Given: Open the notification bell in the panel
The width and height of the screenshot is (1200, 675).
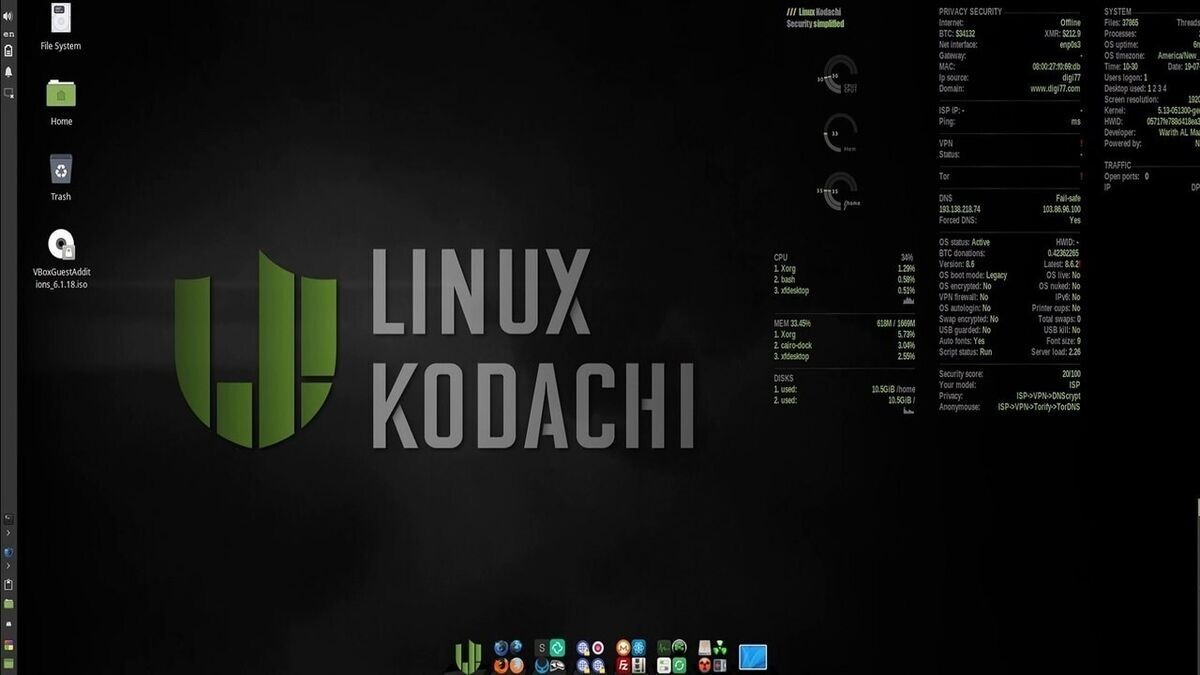Looking at the screenshot, I should [x=8, y=72].
